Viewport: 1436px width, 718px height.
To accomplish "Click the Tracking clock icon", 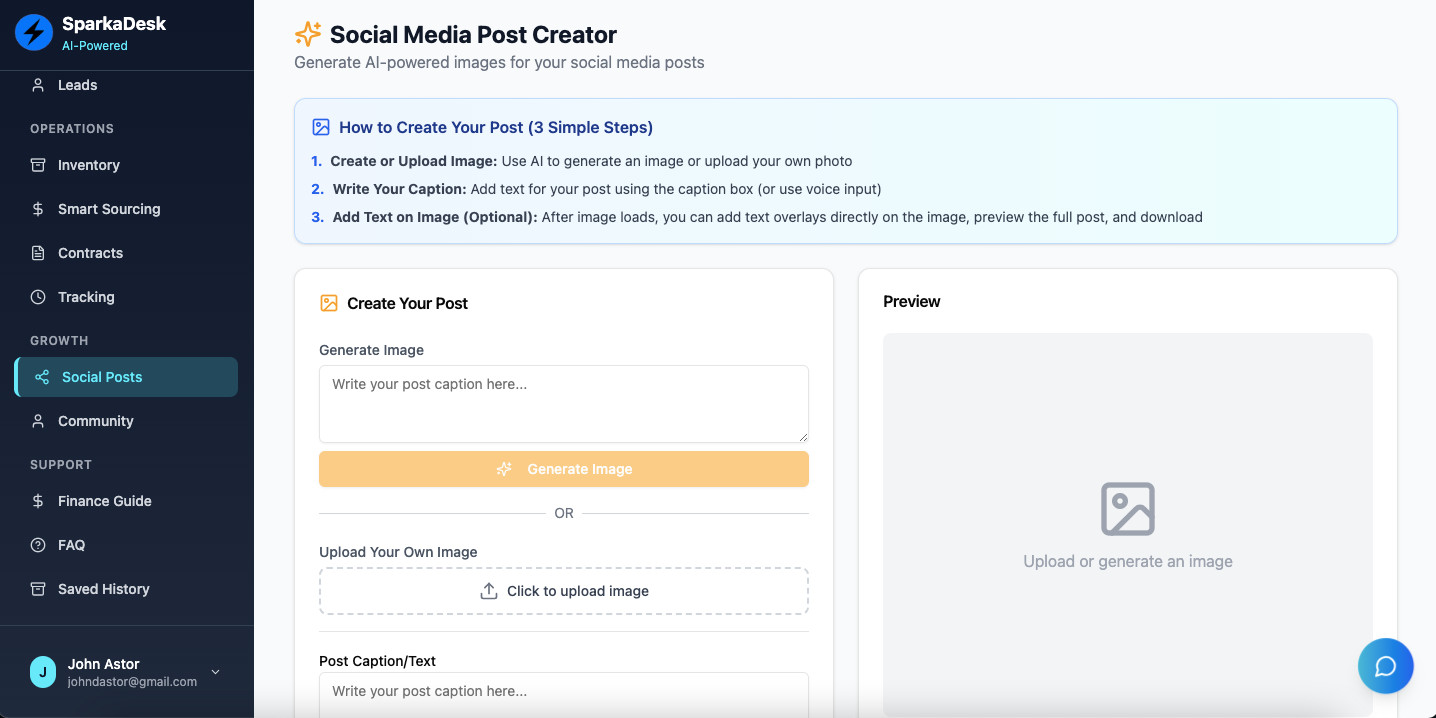I will (x=38, y=297).
